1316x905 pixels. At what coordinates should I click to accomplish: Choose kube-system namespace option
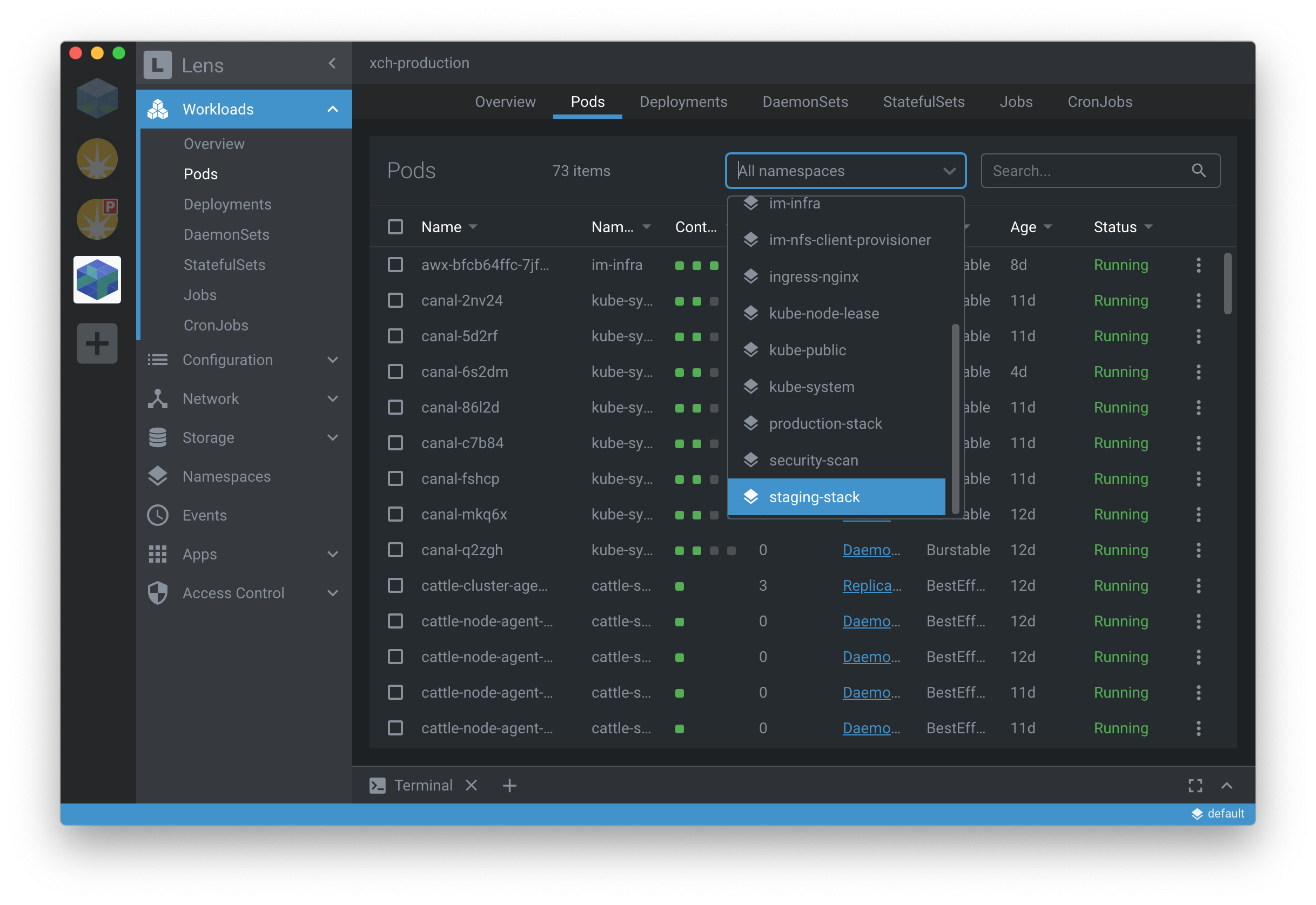[836, 387]
